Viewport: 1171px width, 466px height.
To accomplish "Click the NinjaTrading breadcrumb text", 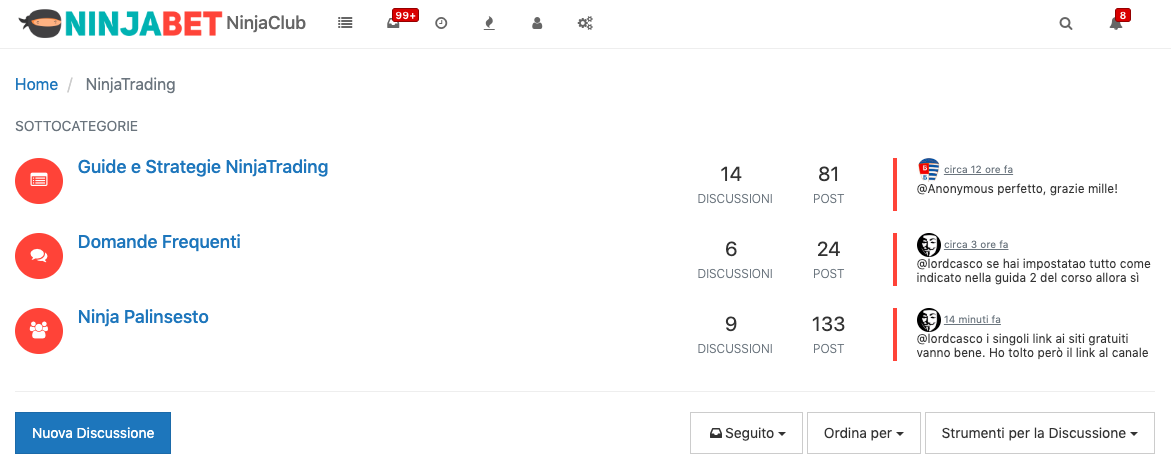I will [131, 84].
